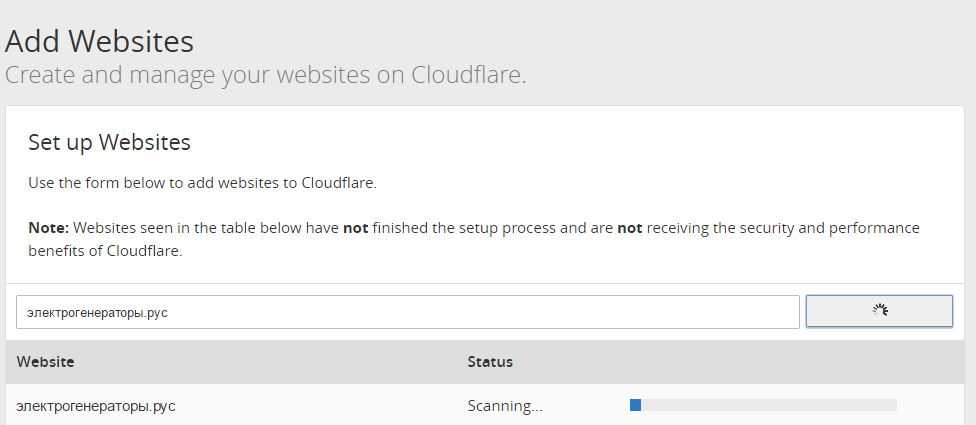976x425 pixels.
Task: Click the электрогенераторы.рус table row entry
Action: click(x=96, y=406)
